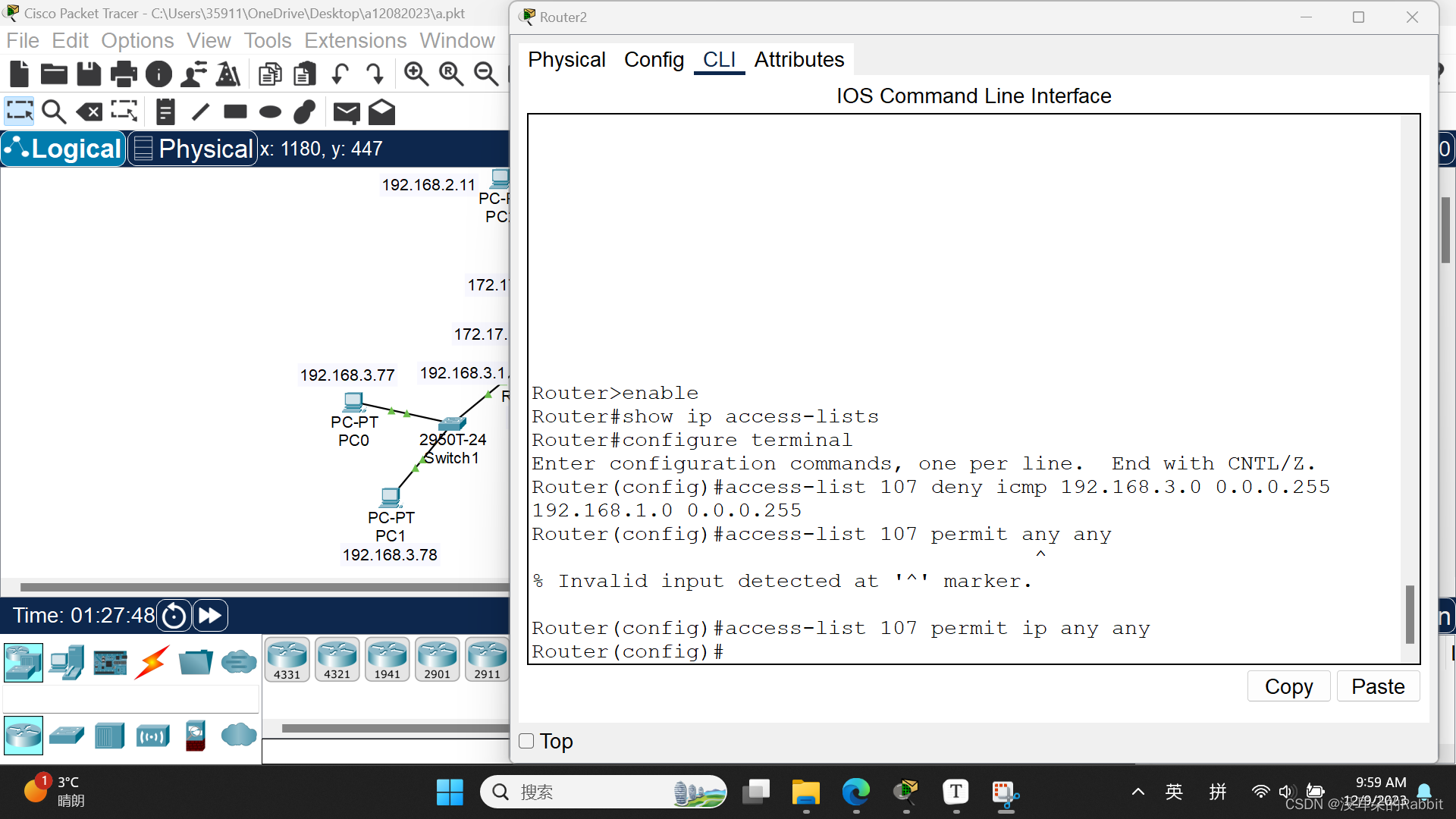Open the Activity Wizard icon

[193, 74]
